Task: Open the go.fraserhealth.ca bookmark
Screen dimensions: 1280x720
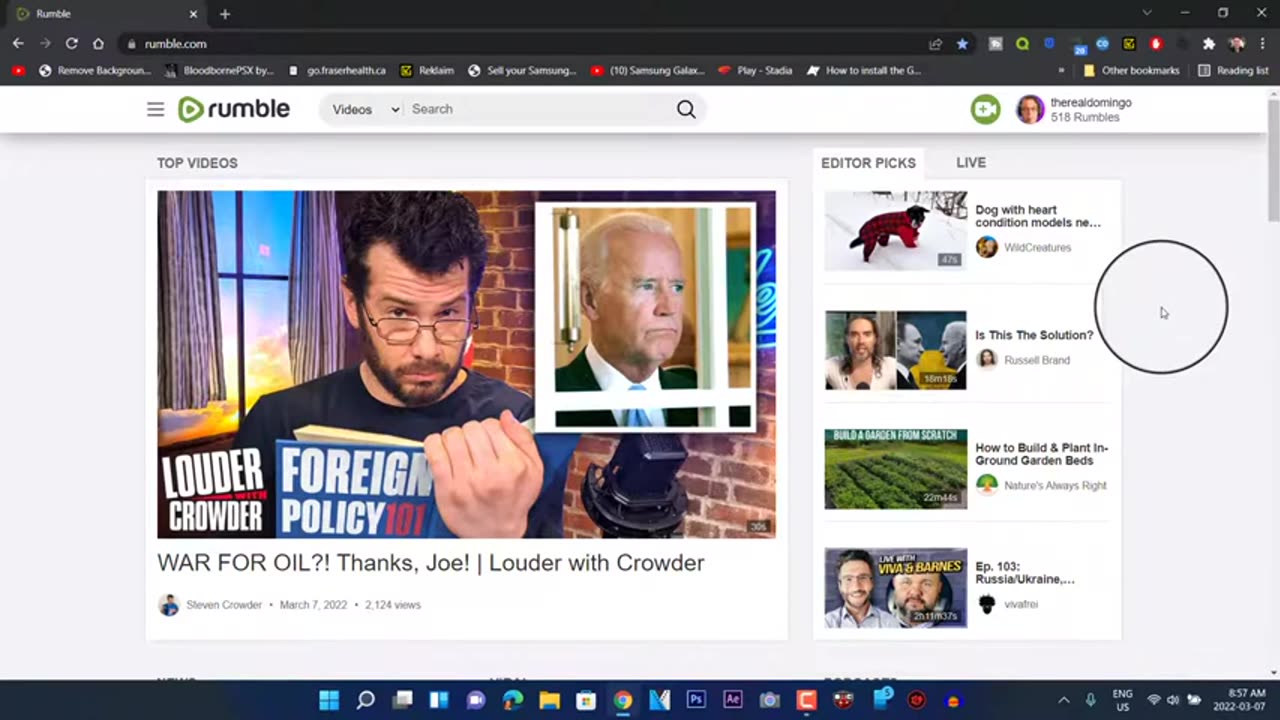Action: pos(337,71)
